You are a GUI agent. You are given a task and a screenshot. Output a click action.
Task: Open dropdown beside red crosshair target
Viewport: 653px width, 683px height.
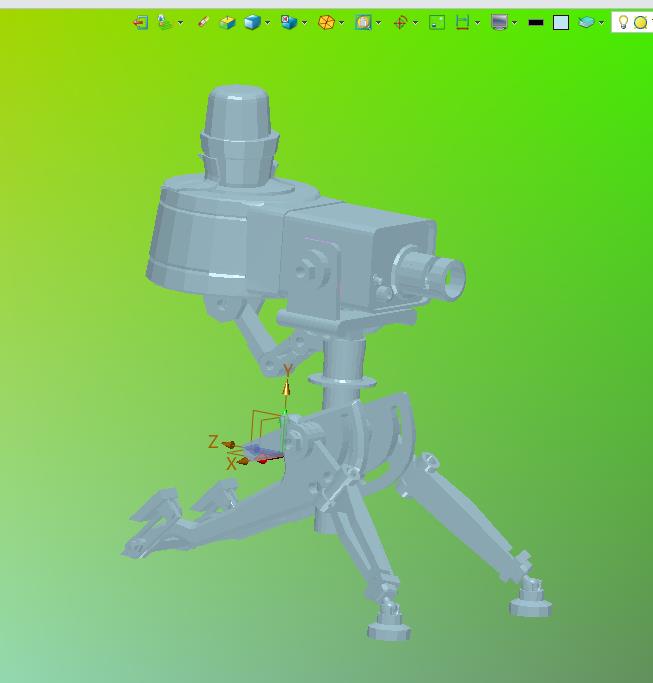[415, 22]
